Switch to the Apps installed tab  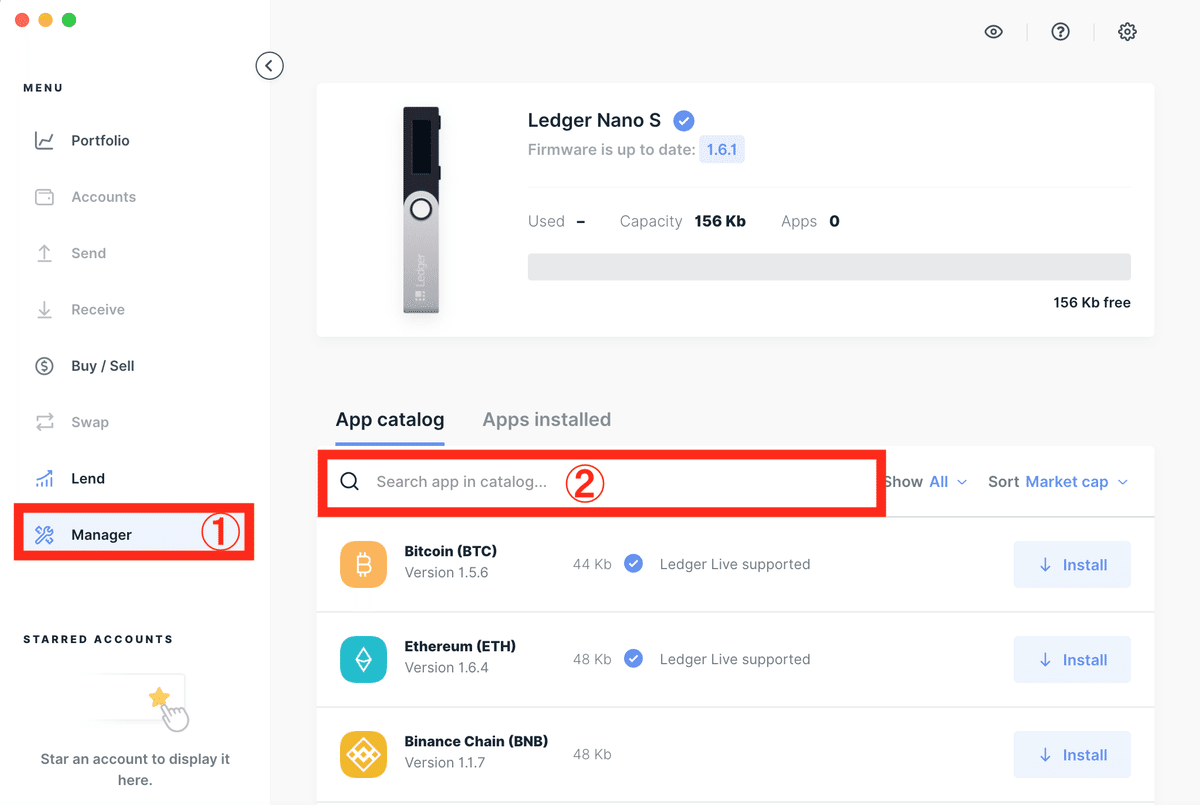[546, 420]
